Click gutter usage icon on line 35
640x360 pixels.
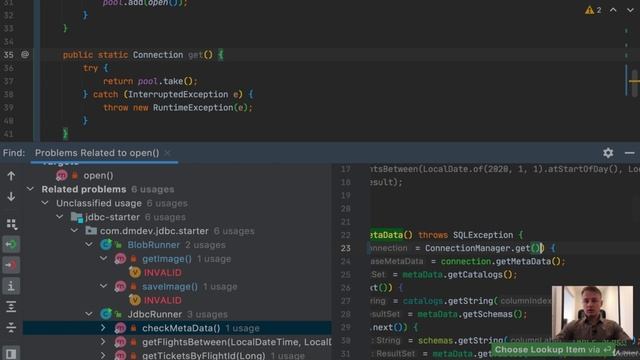[x=25, y=54]
